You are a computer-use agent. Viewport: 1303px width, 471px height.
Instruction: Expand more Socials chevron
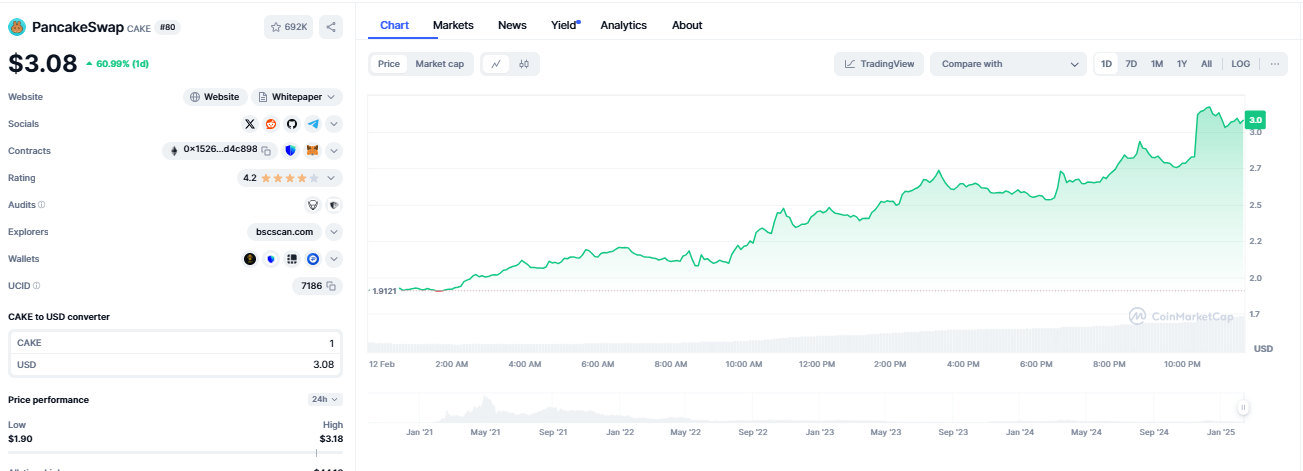pos(334,124)
